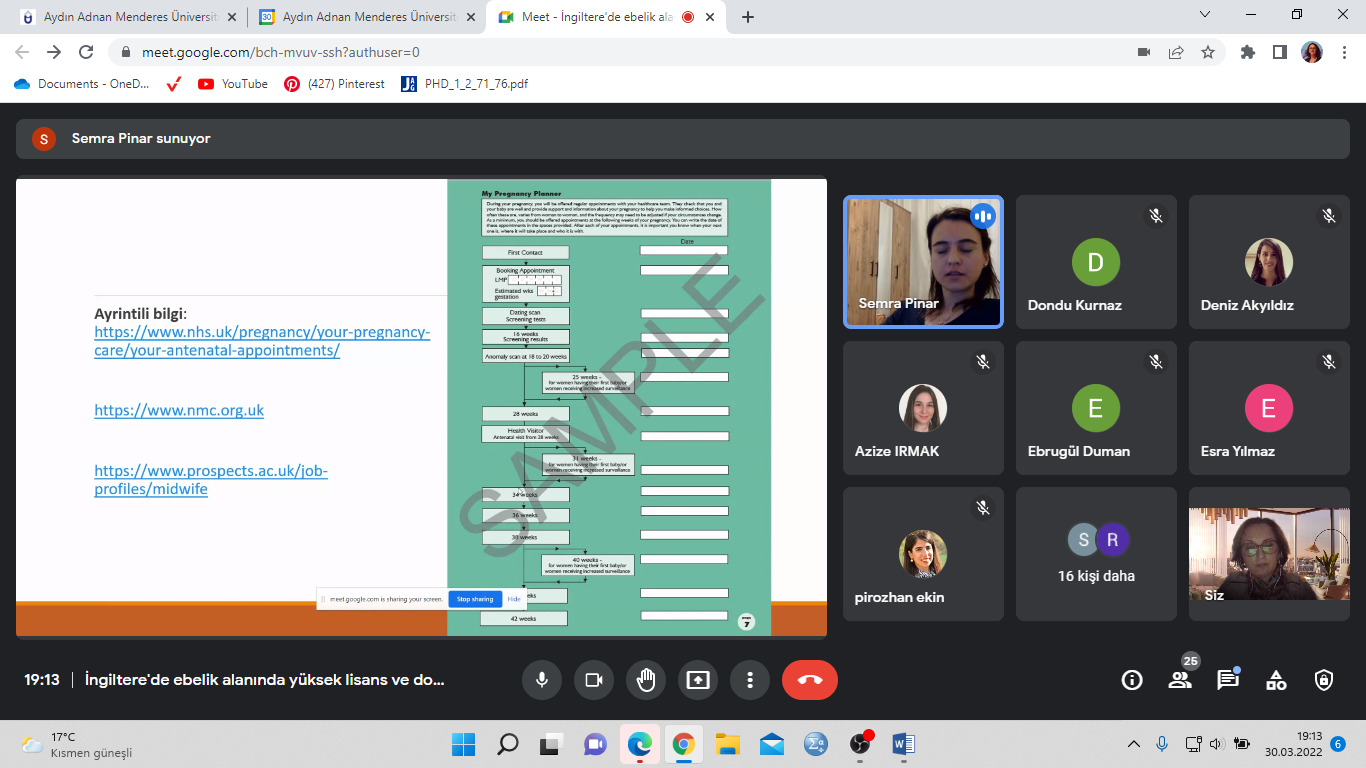The height and width of the screenshot is (768, 1366).
Task: Open host controls shield lock icon
Action: pyautogui.click(x=1324, y=680)
